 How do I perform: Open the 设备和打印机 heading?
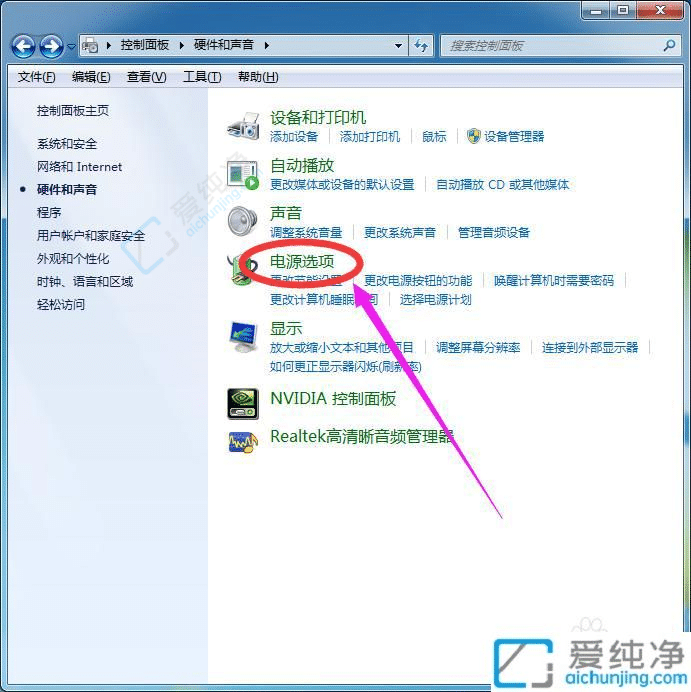point(318,117)
